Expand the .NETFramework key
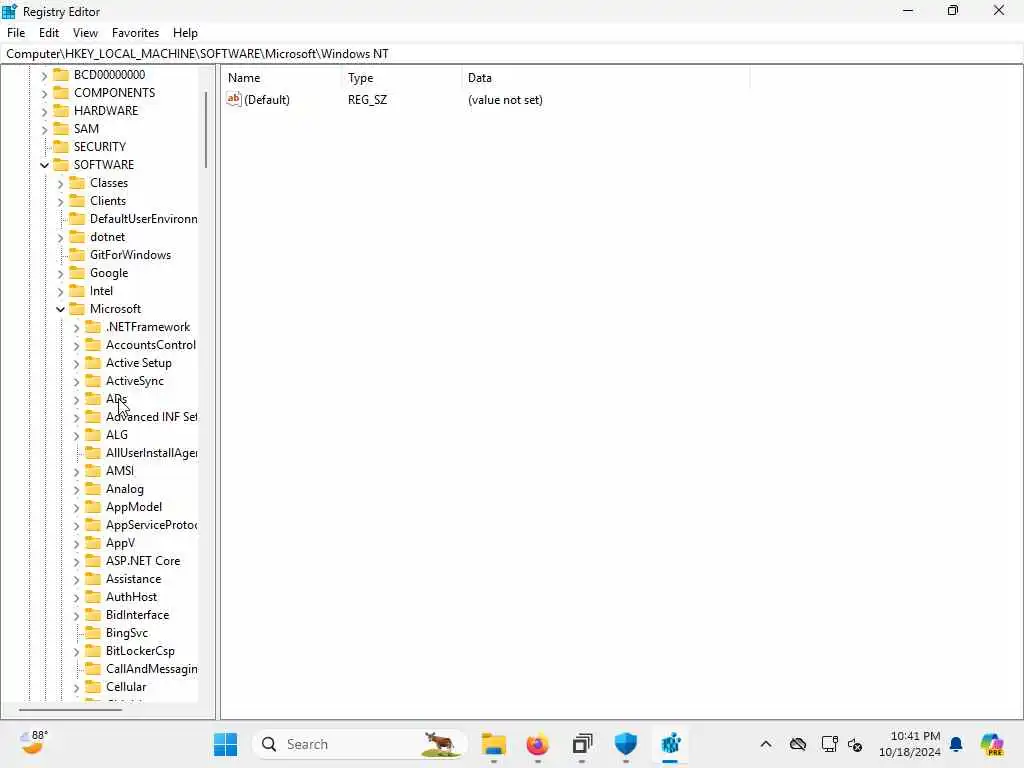The height and width of the screenshot is (768, 1024). point(76,328)
